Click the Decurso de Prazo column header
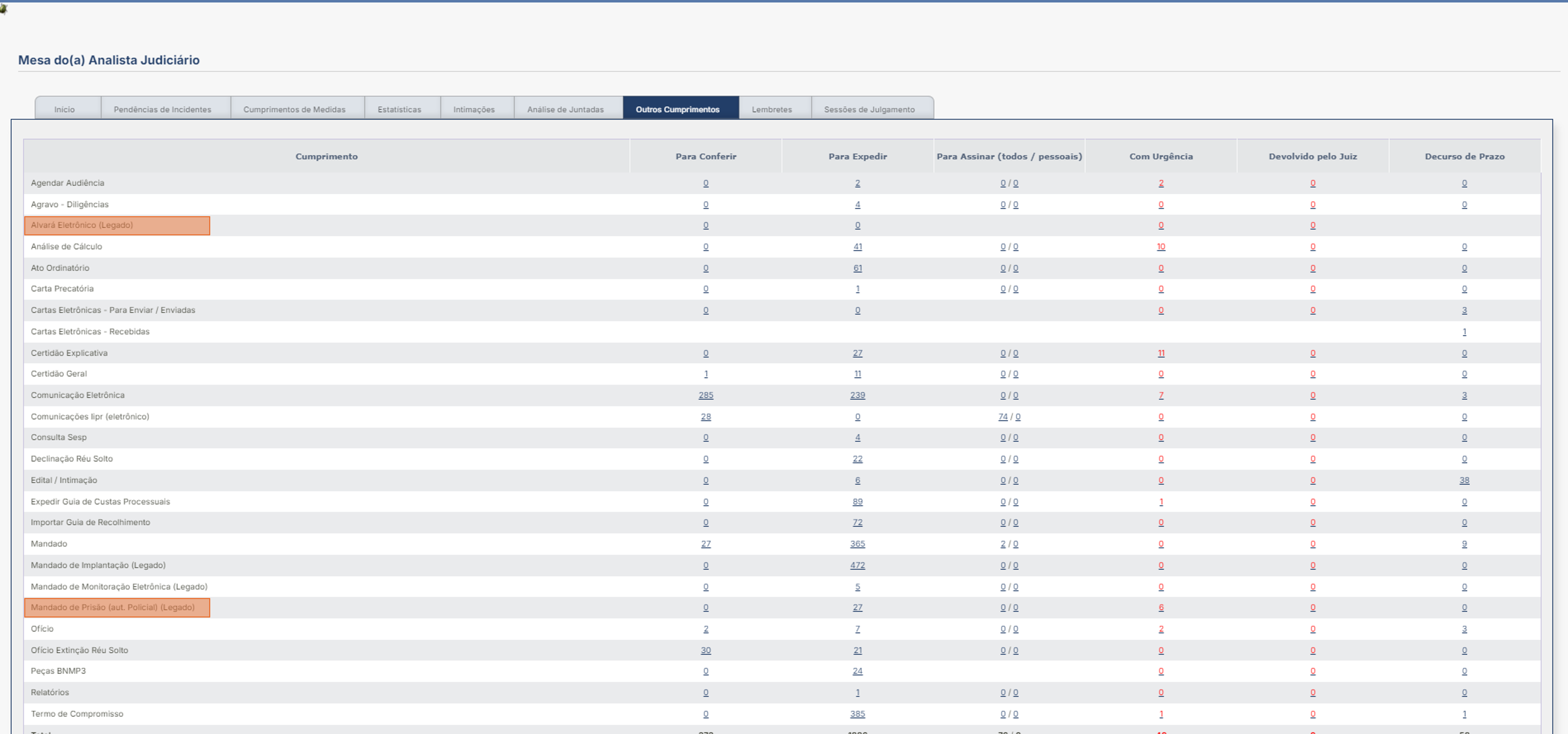 [x=1465, y=156]
